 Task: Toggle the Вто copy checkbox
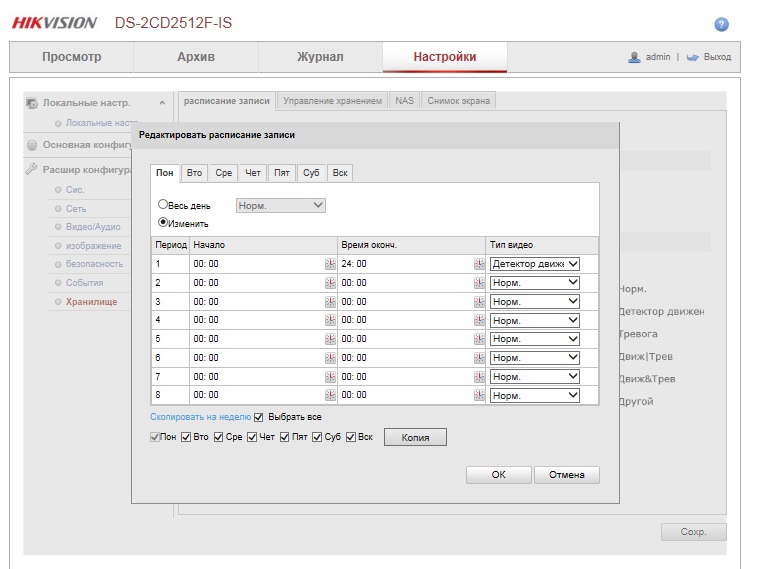(x=186, y=437)
